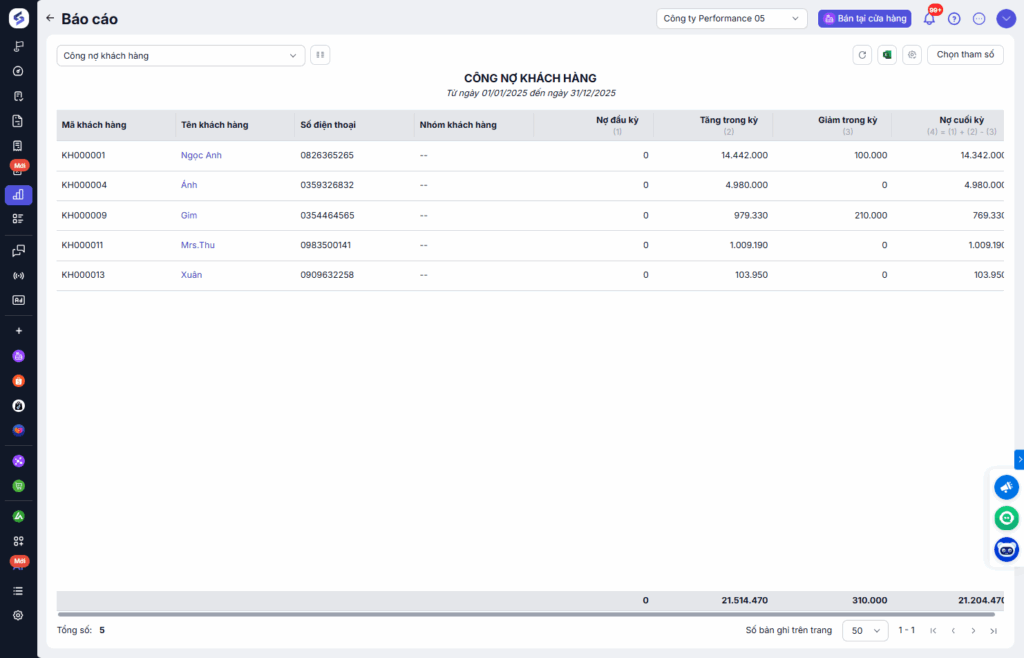Open the robot assistant chat bubble
The width and height of the screenshot is (1024, 658).
pyautogui.click(x=1006, y=549)
